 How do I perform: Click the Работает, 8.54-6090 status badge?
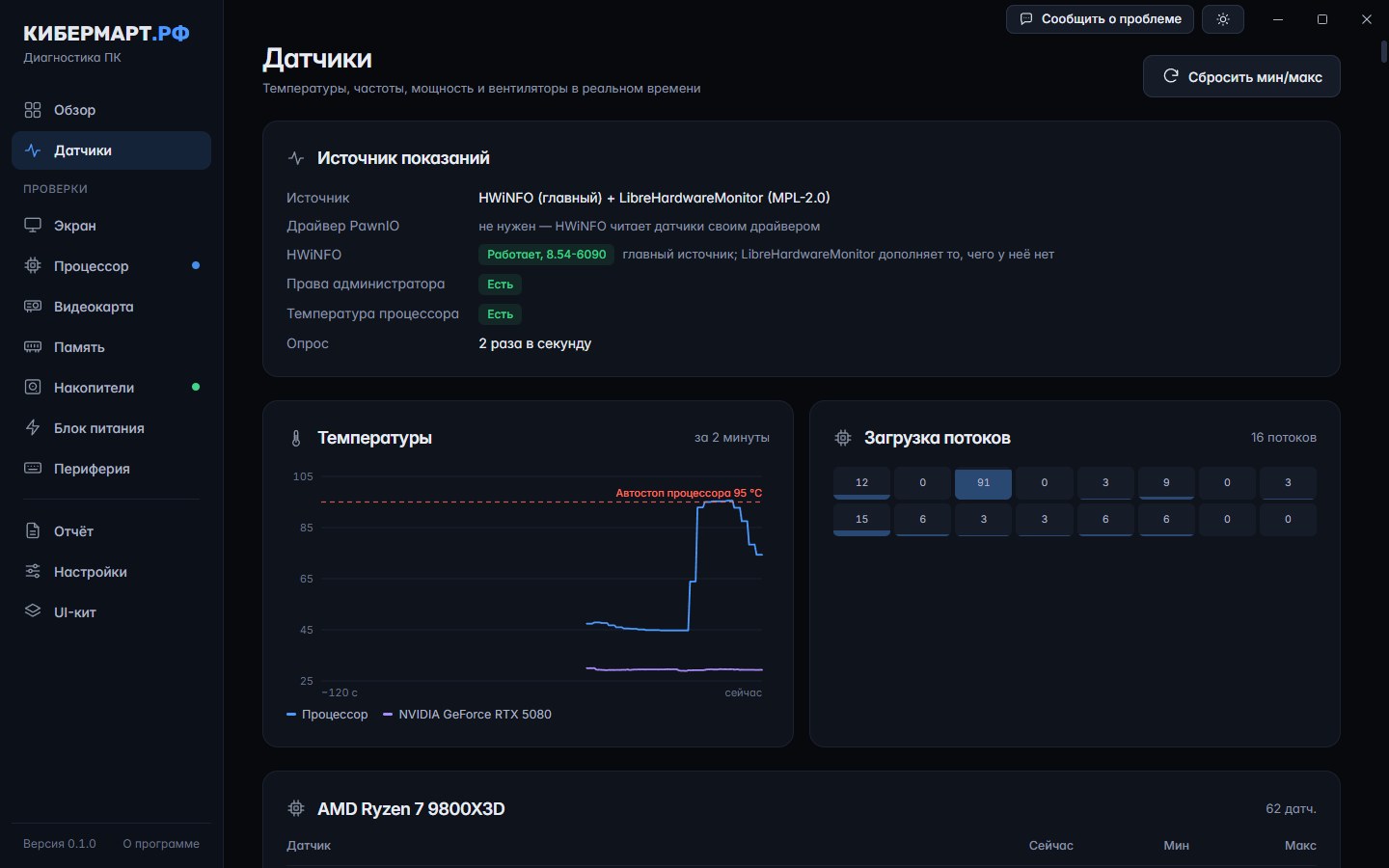click(546, 255)
